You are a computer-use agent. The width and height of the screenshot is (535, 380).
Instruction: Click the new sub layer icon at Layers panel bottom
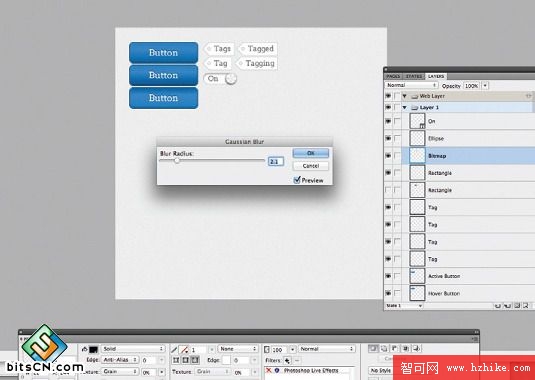click(507, 306)
